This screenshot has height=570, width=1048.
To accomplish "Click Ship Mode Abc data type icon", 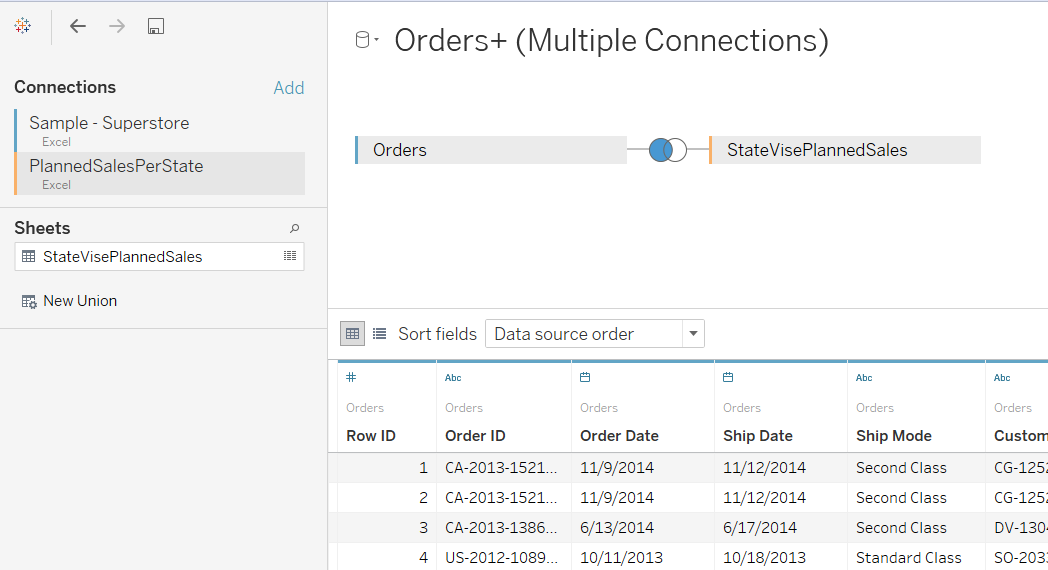I will [864, 377].
